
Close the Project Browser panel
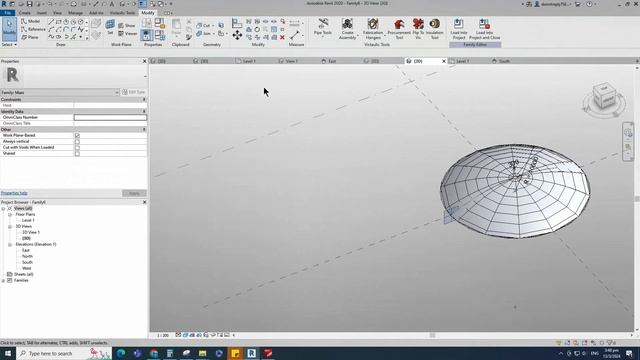click(144, 202)
